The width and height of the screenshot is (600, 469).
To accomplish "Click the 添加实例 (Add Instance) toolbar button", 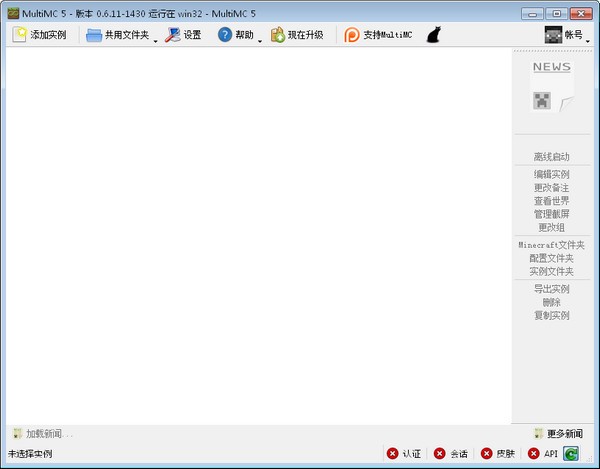I will point(40,35).
